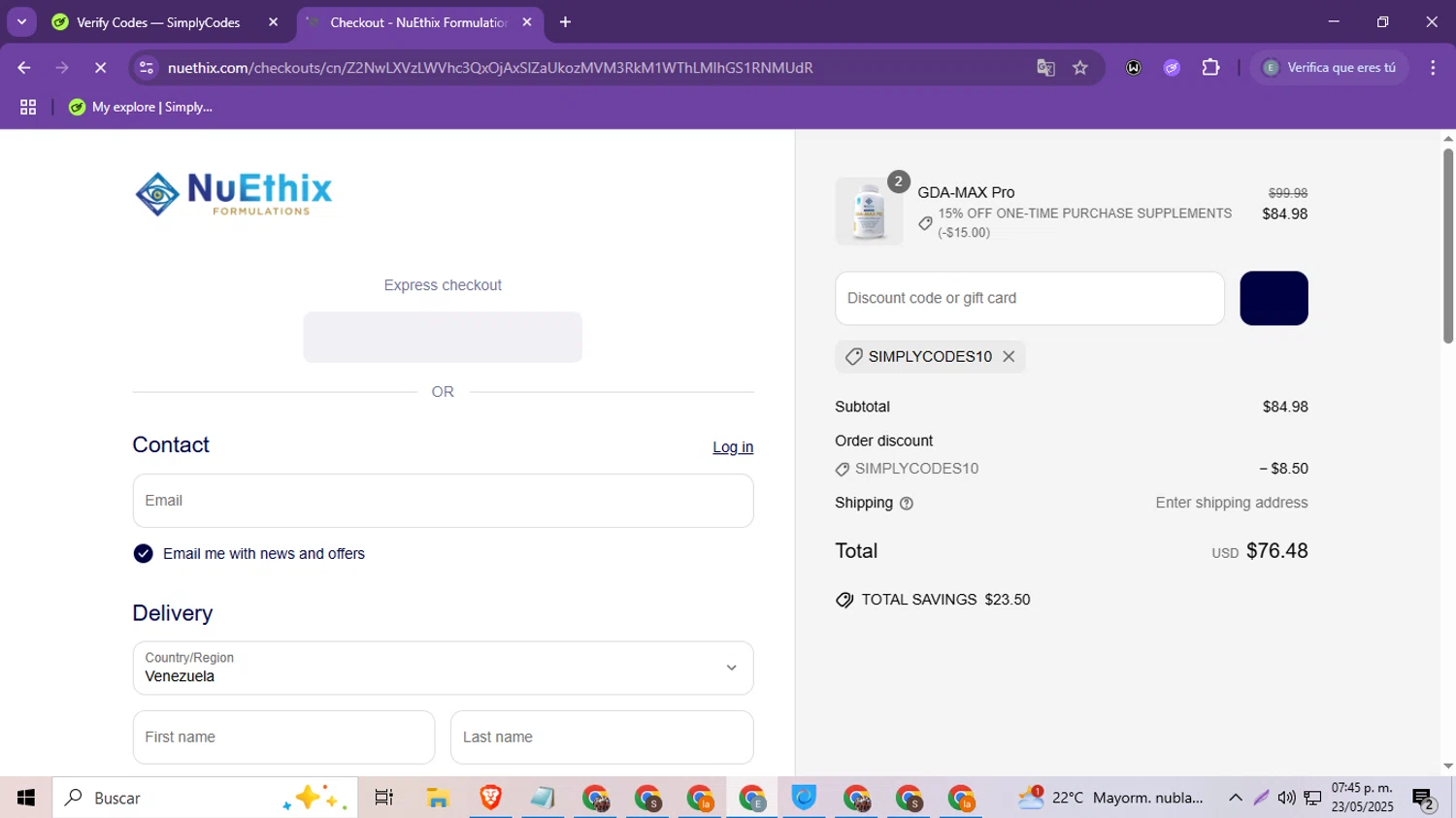Focus the Discount code or gift card field

(1030, 298)
